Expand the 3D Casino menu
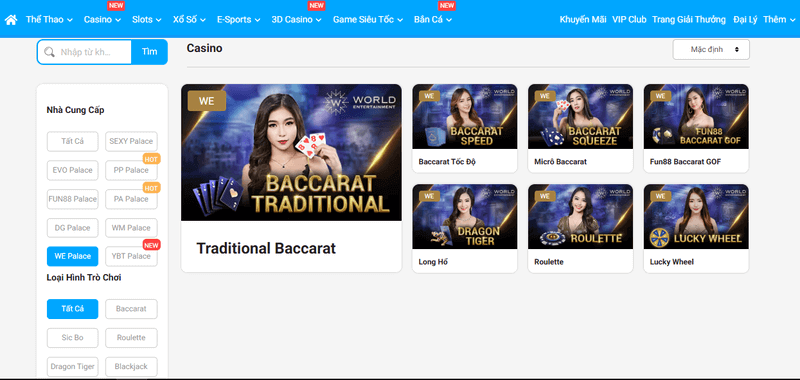 click(x=296, y=20)
